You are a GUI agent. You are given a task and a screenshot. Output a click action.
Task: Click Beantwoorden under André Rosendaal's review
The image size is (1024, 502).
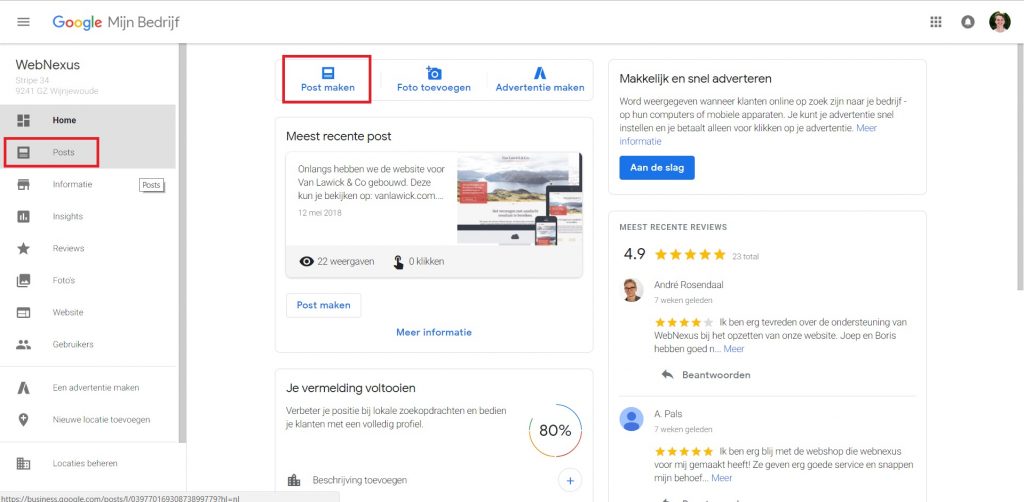[716, 375]
